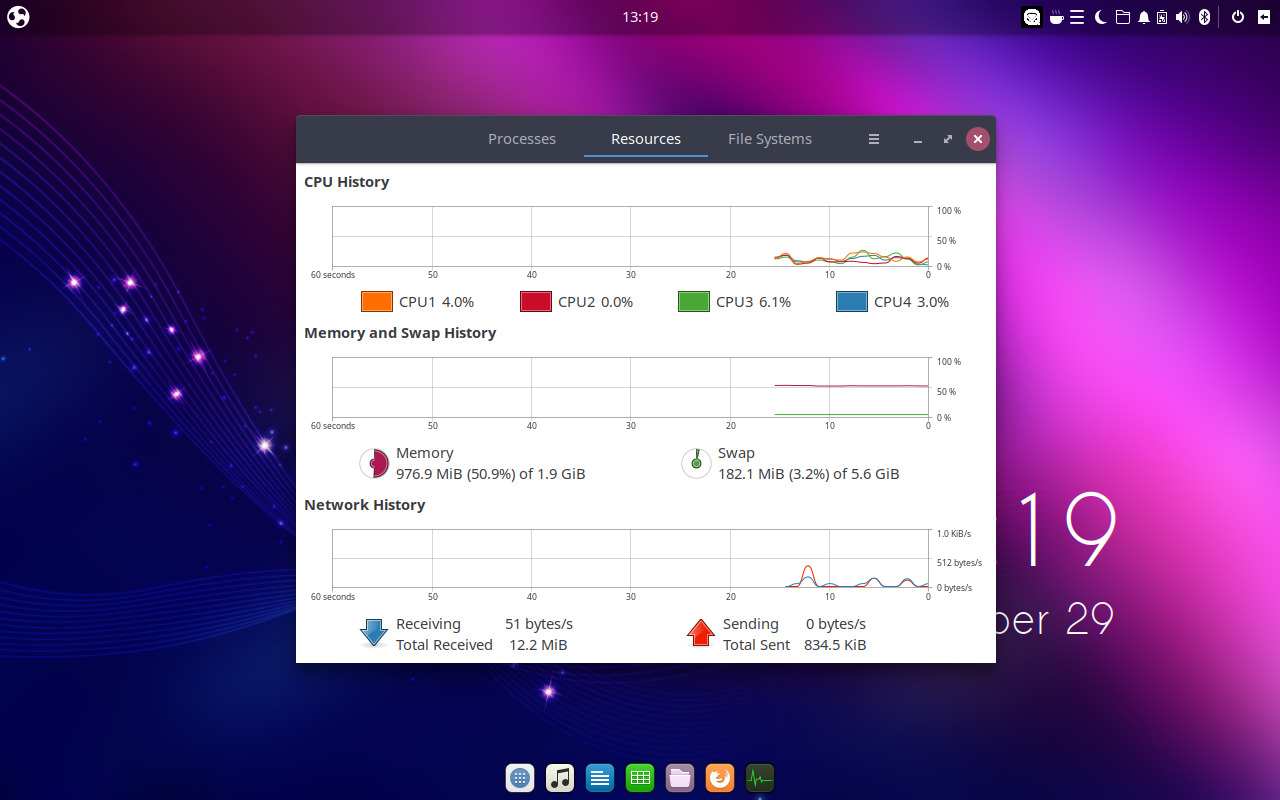
Task: Toggle the CPU3 graph legend entry
Action: click(693, 301)
